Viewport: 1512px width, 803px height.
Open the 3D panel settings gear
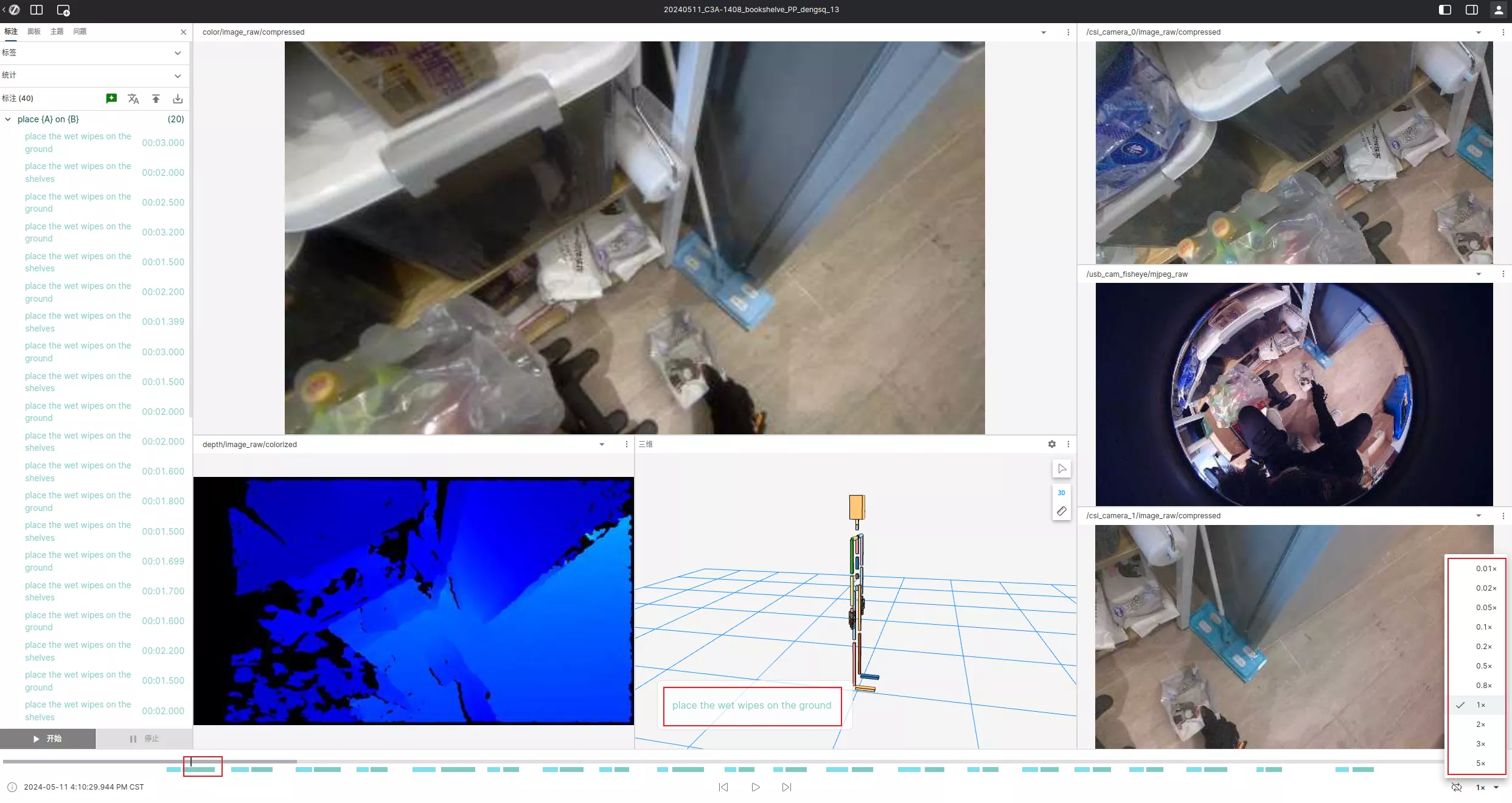[x=1051, y=445]
